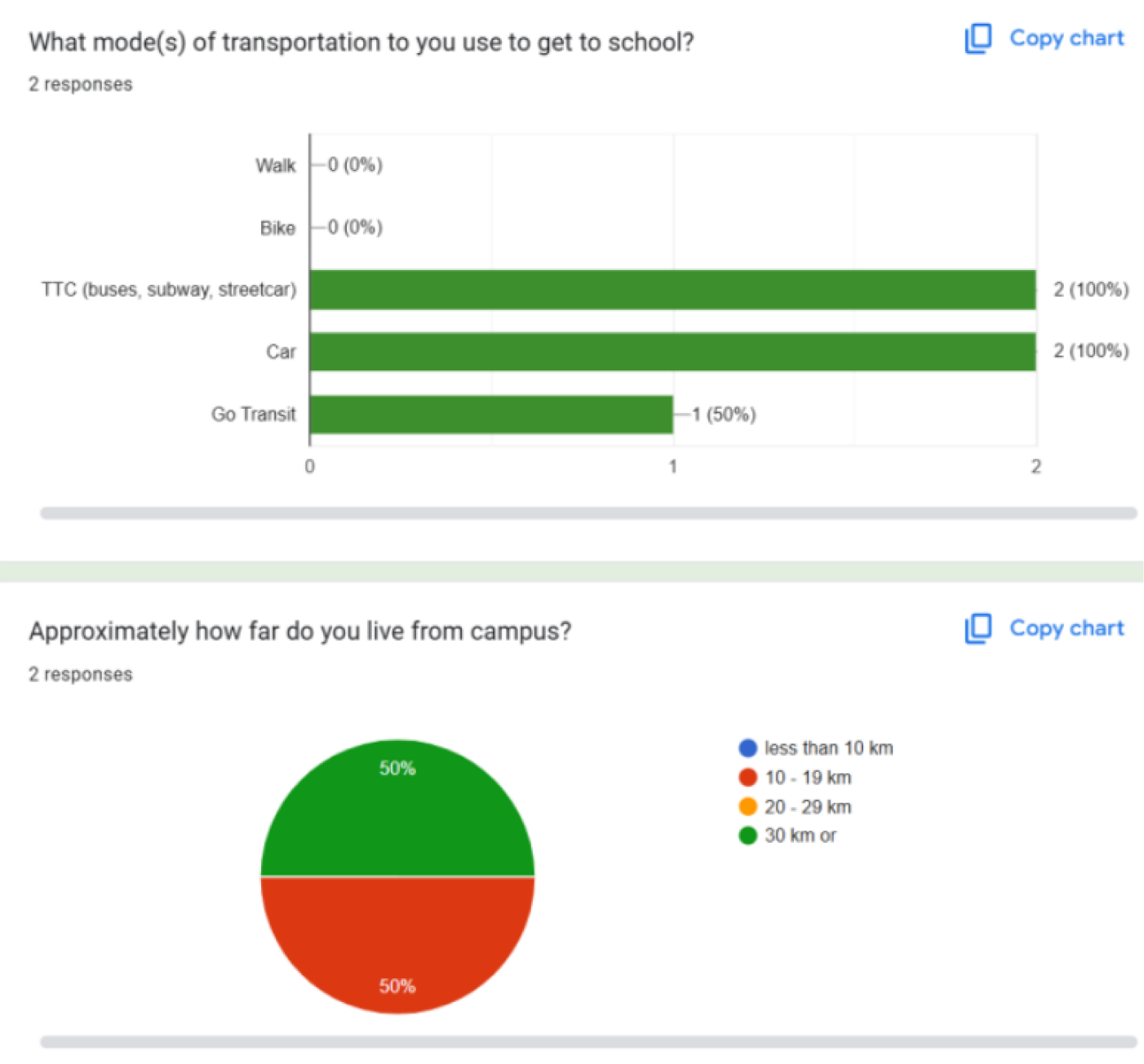The height and width of the screenshot is (1064, 1144).
Task: Click 'Copy chart' text for transportation question
Action: pos(1066,38)
